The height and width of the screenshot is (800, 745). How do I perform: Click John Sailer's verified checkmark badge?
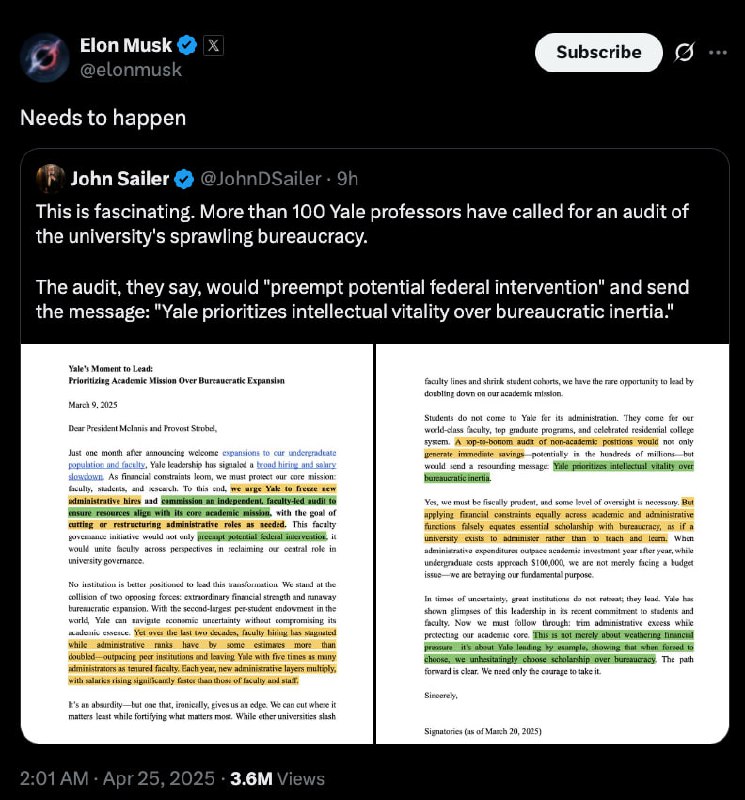coord(184,179)
